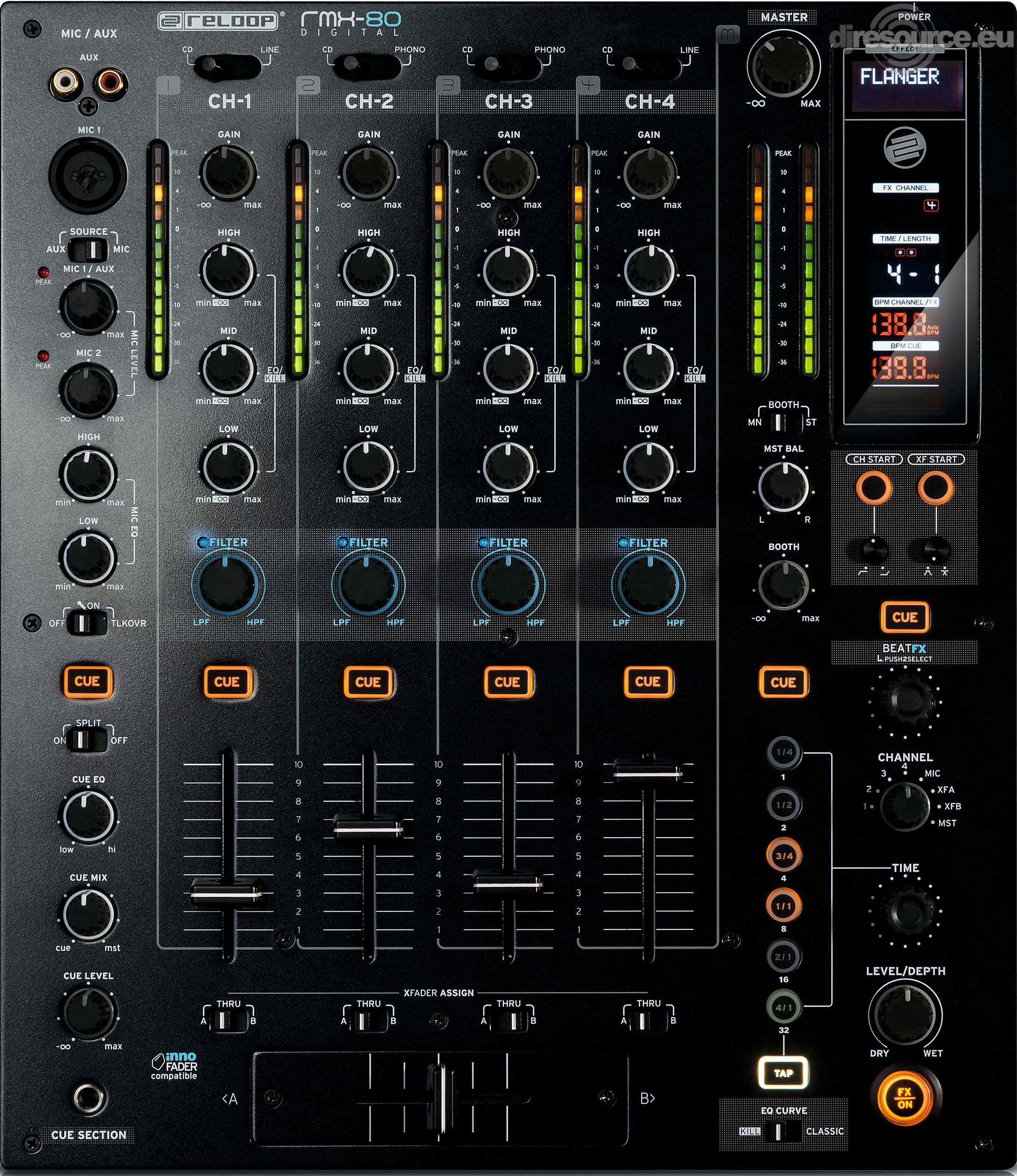This screenshot has height=1176, width=1017.
Task: Click the MIC EQ LOW knob
Action: coord(88,557)
